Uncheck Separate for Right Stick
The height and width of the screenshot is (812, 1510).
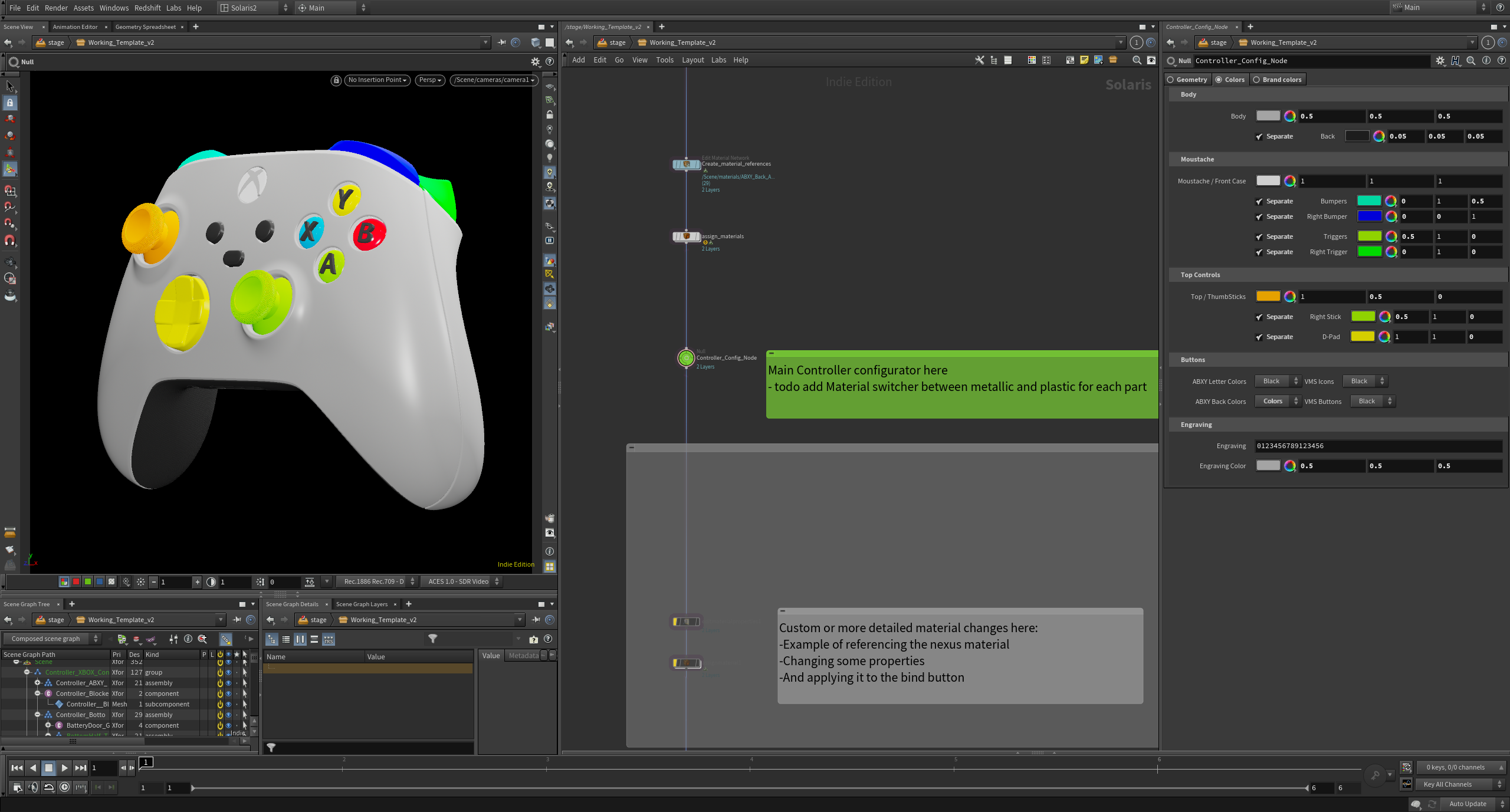(x=1259, y=317)
